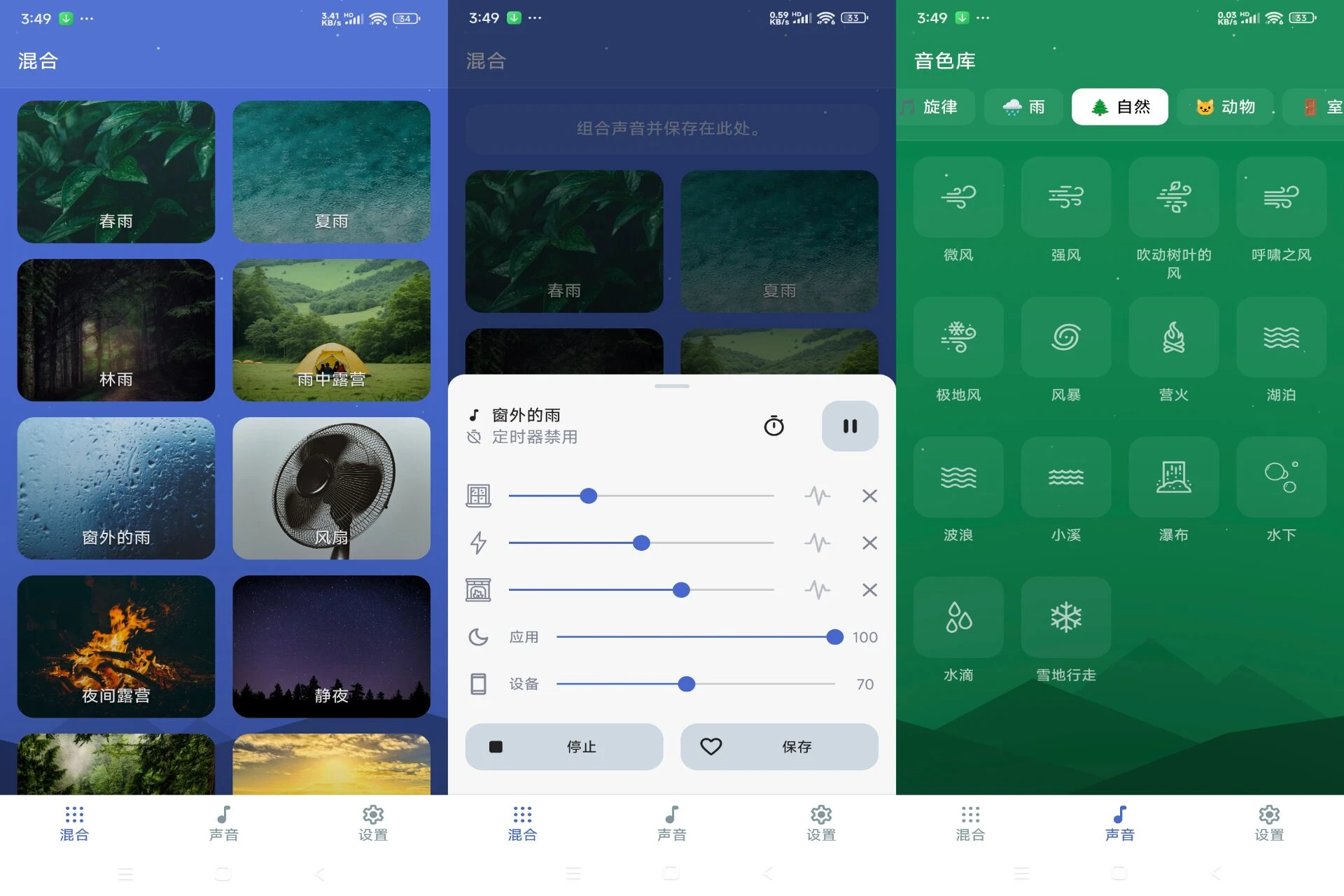The width and height of the screenshot is (1344, 896).
Task: Click the timer icon in the playback bar
Action: pos(776,424)
